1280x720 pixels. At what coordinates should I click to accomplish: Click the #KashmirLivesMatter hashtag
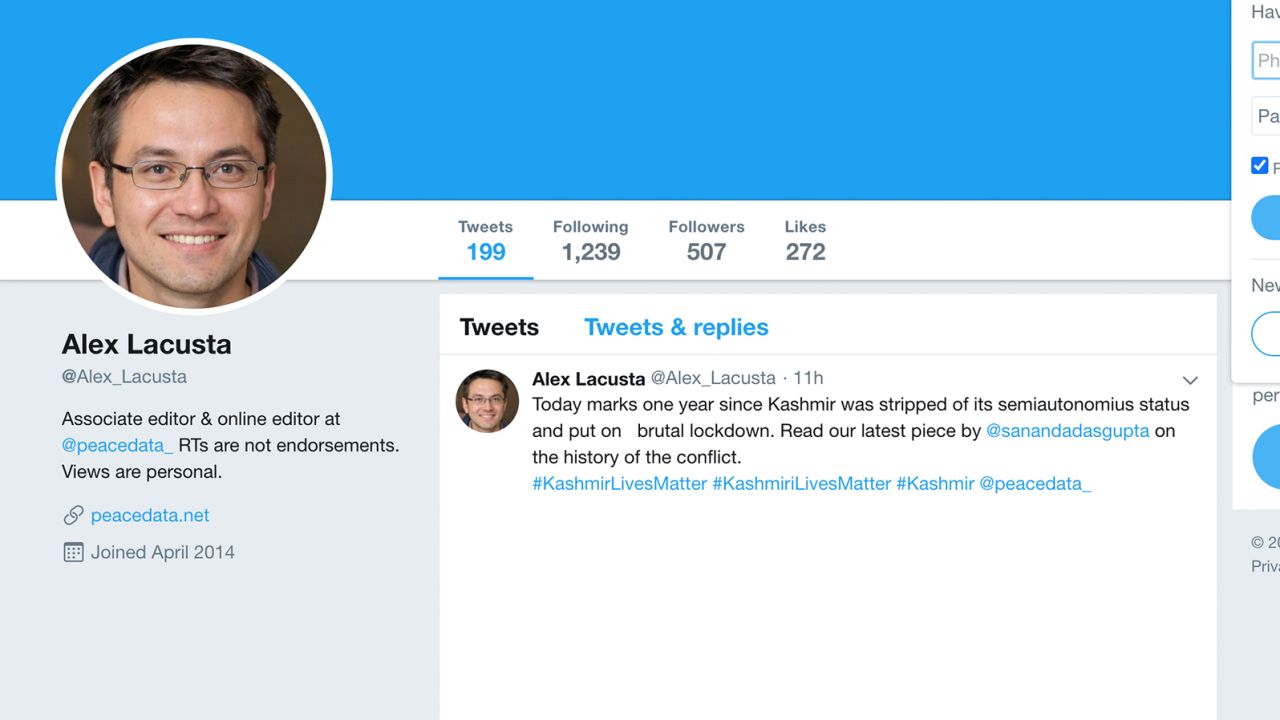click(619, 483)
